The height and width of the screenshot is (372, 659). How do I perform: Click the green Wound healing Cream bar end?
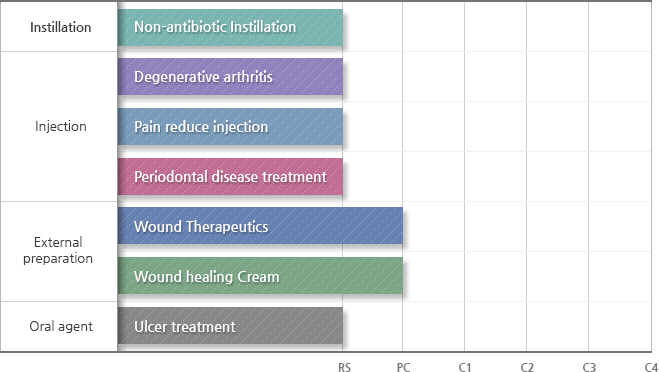click(x=401, y=276)
